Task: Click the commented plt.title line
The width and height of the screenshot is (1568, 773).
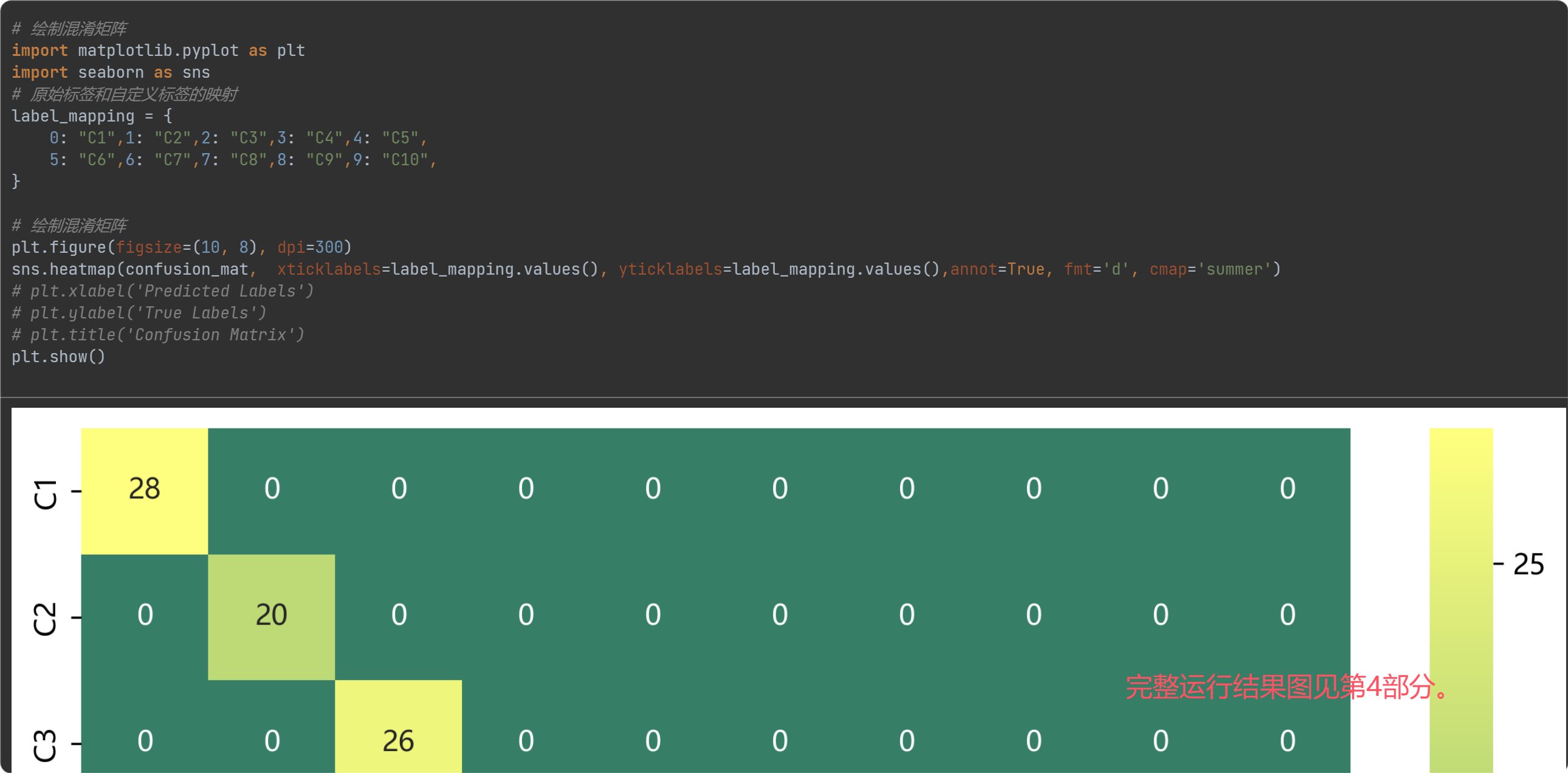Action: point(158,335)
